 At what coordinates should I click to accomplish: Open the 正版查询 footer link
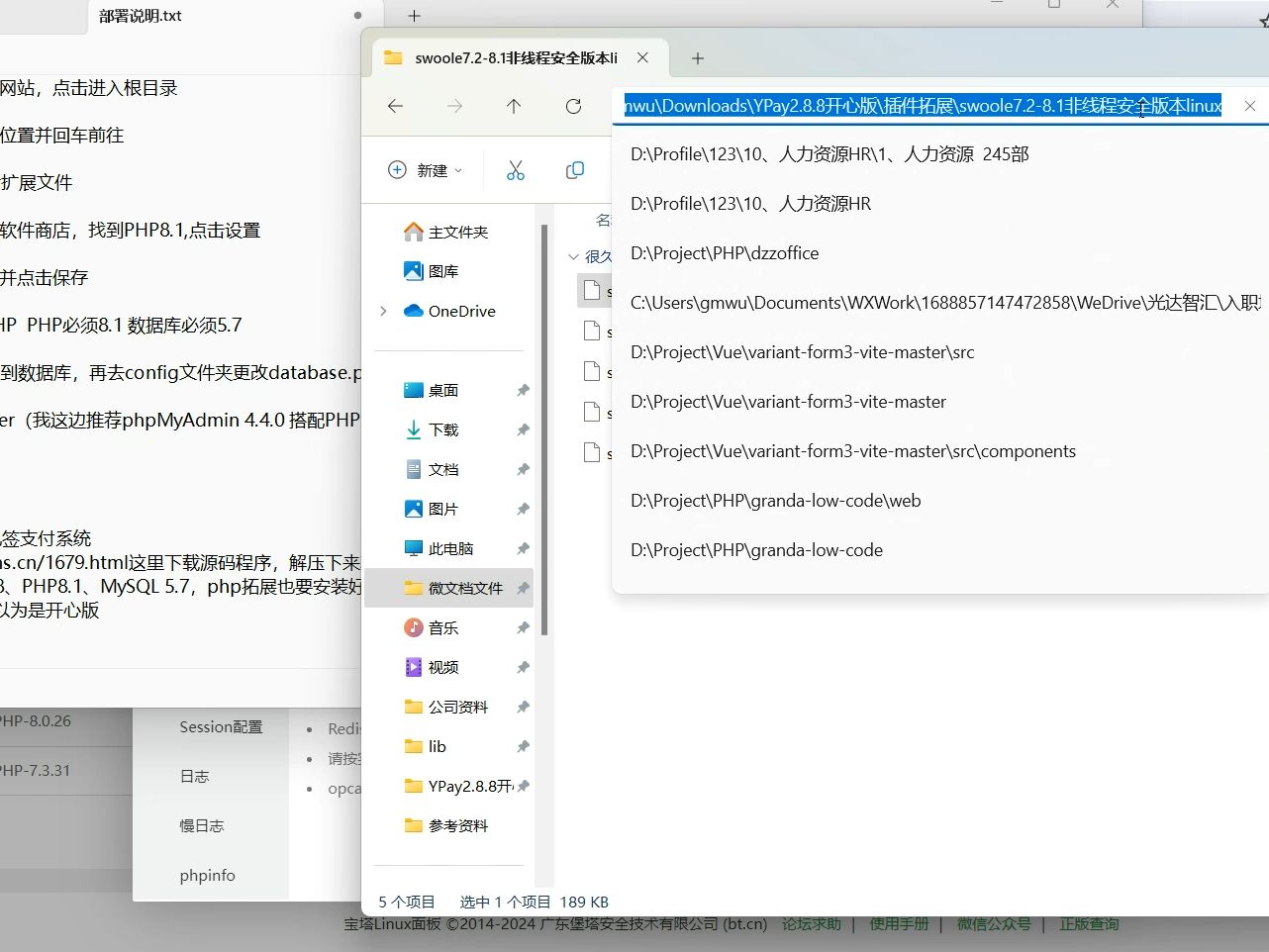(x=1089, y=923)
